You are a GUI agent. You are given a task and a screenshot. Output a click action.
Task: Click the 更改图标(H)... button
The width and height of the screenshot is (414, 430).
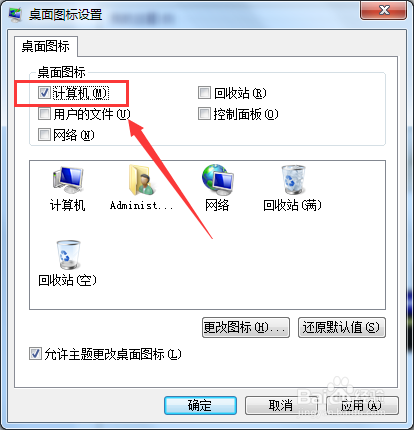click(246, 327)
